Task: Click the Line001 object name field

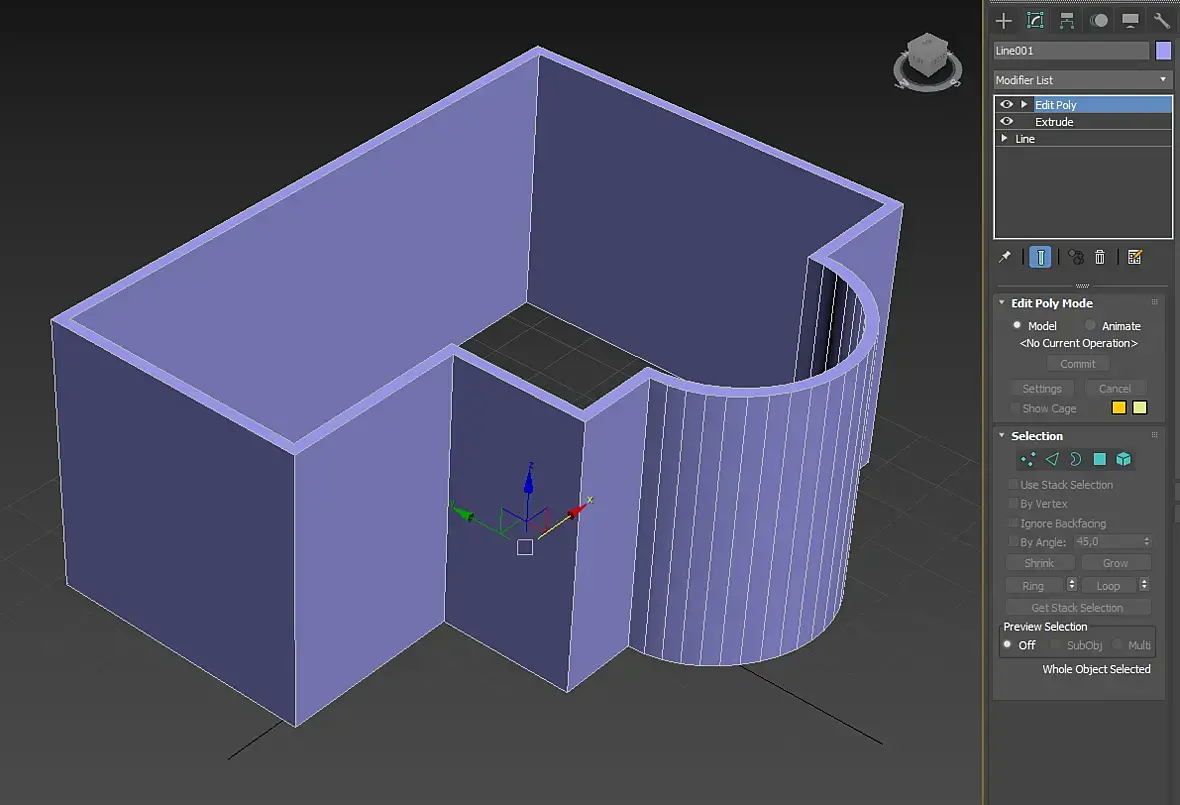Action: pyautogui.click(x=1071, y=50)
